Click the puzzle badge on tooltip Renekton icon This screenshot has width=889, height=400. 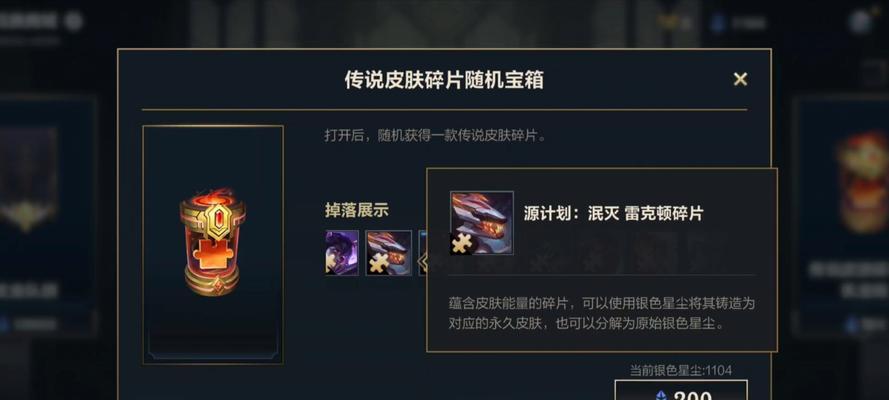coord(464,244)
